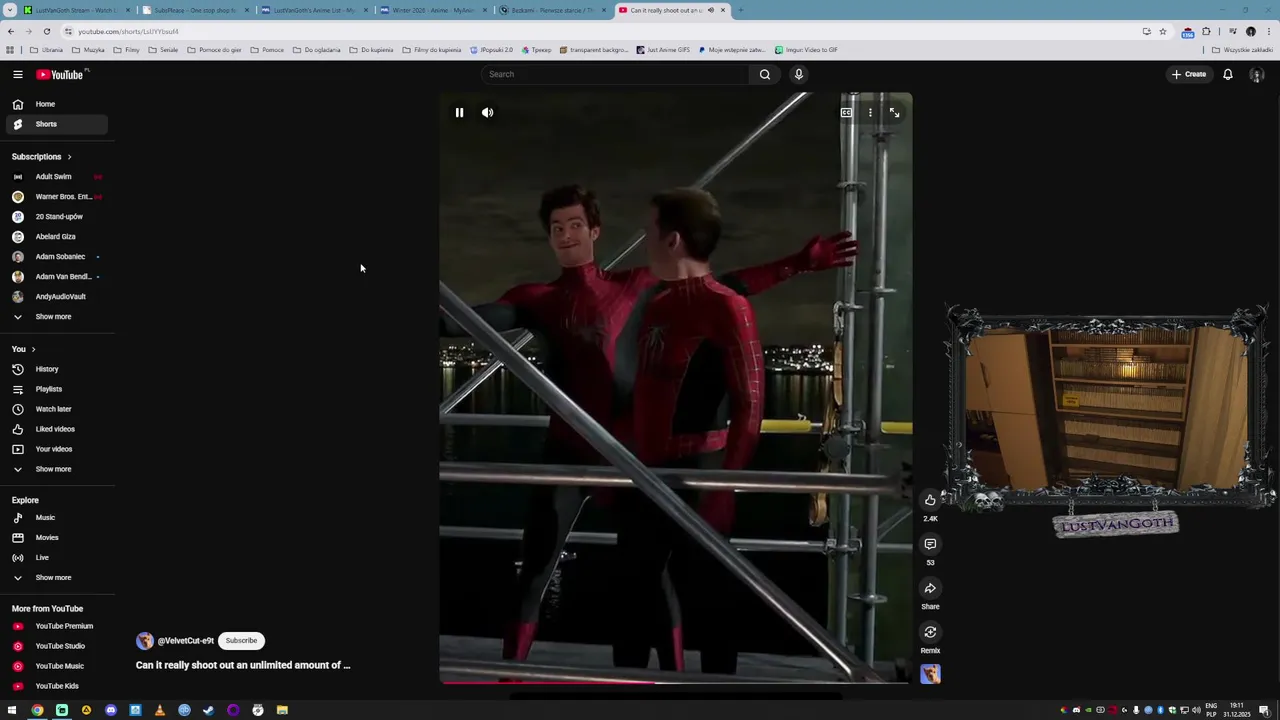1280x720 pixels.
Task: Open the Abelard Giza subscription
Action: [55, 237]
